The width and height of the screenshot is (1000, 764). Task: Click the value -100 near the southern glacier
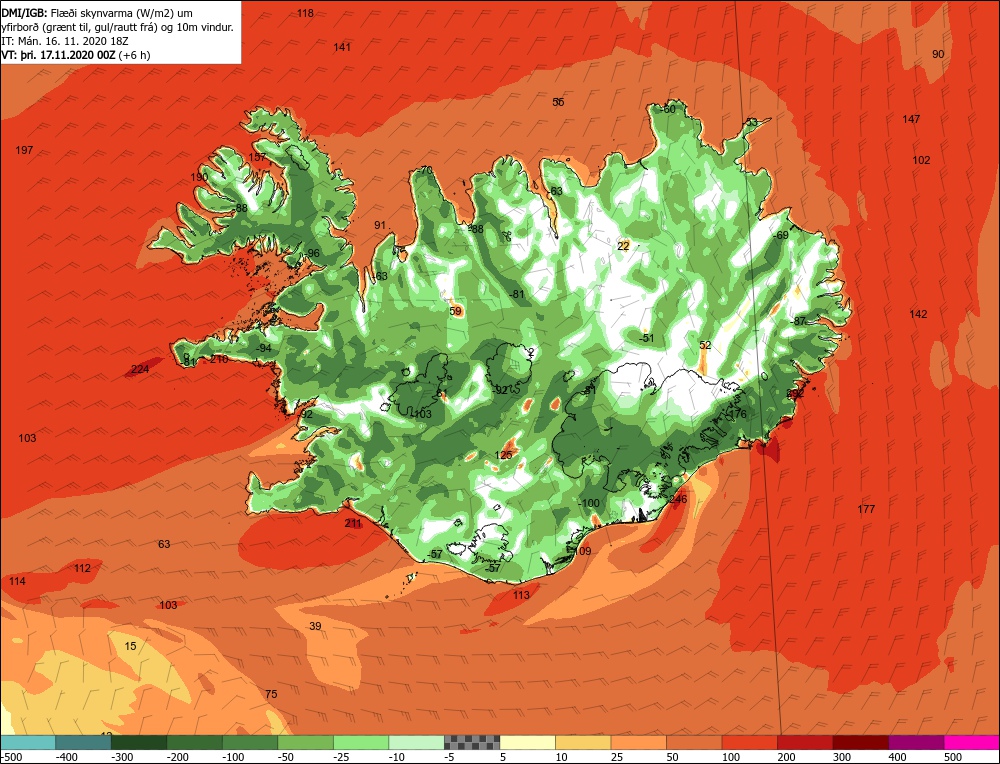pos(589,503)
